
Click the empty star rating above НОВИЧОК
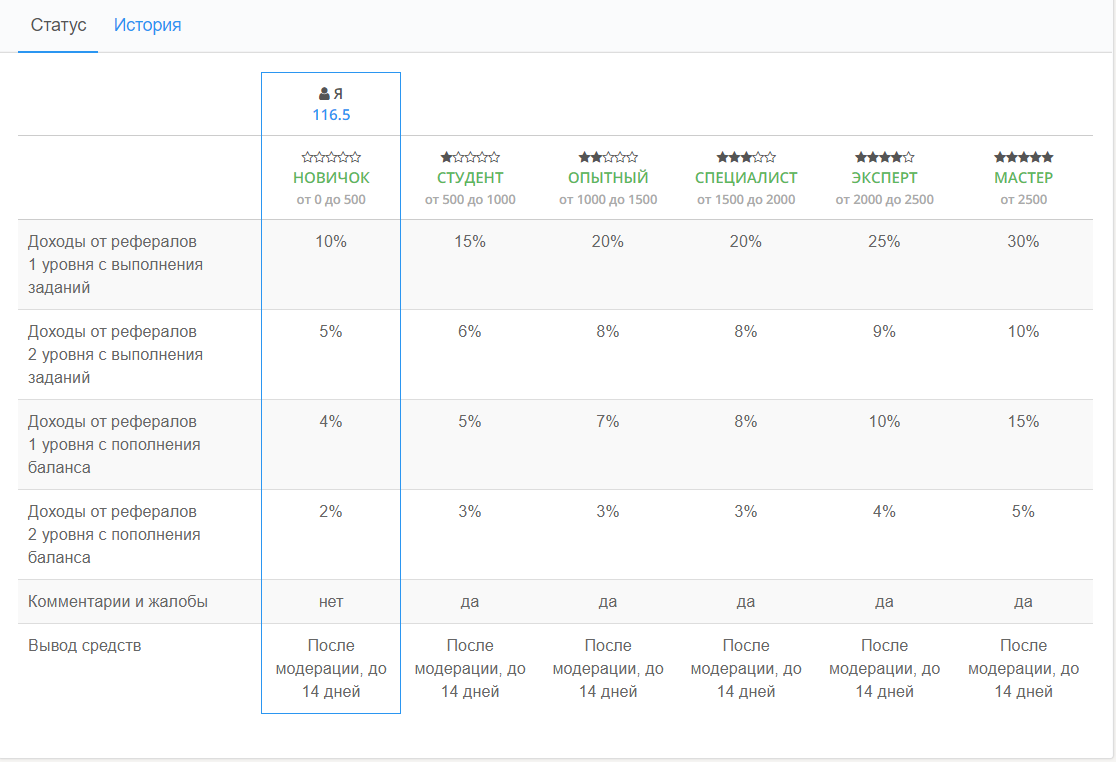pyautogui.click(x=331, y=157)
